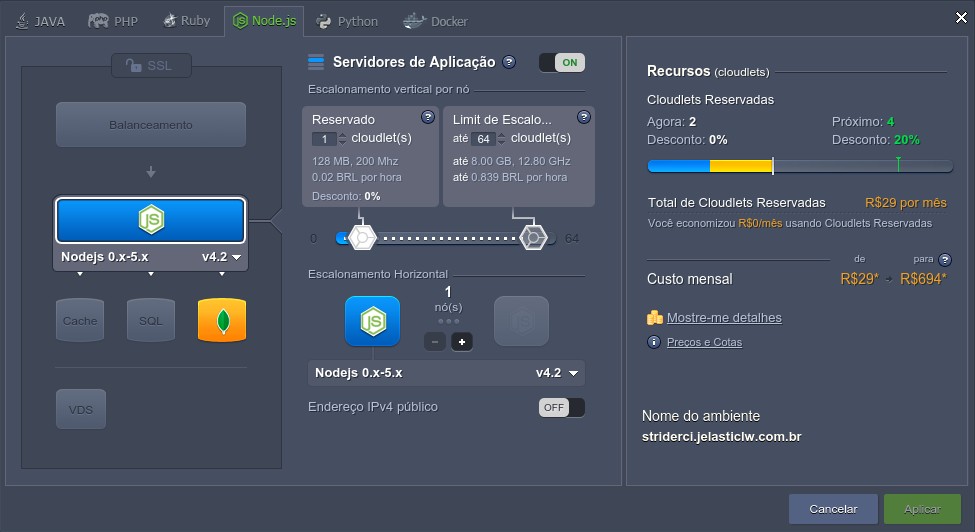Screen dimensions: 975x532
Task: Select the MongoDB NoSQL database node
Action: (222, 320)
